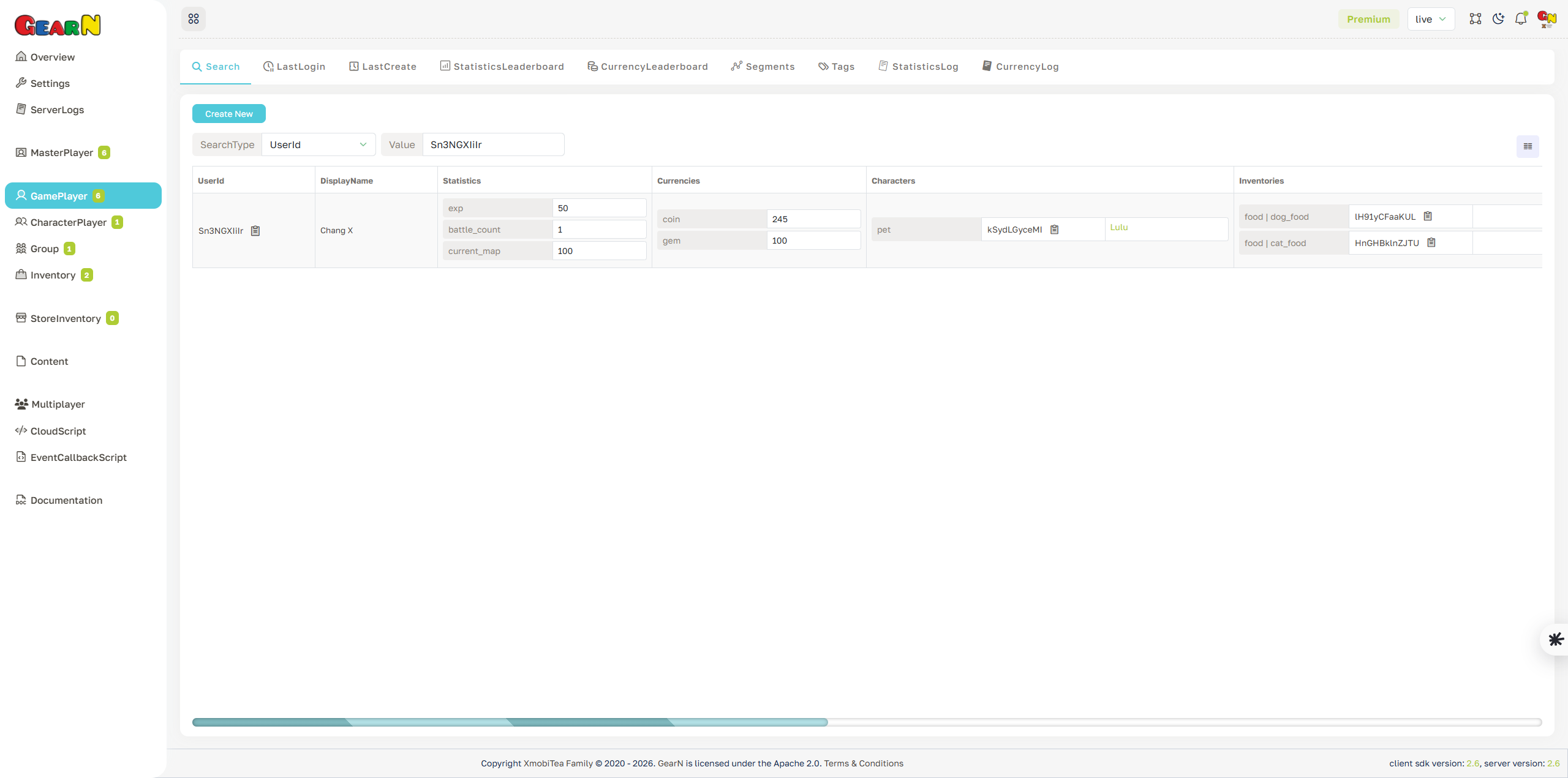Open the Segments tab
Screen dimensions: 1568x778
(x=763, y=66)
